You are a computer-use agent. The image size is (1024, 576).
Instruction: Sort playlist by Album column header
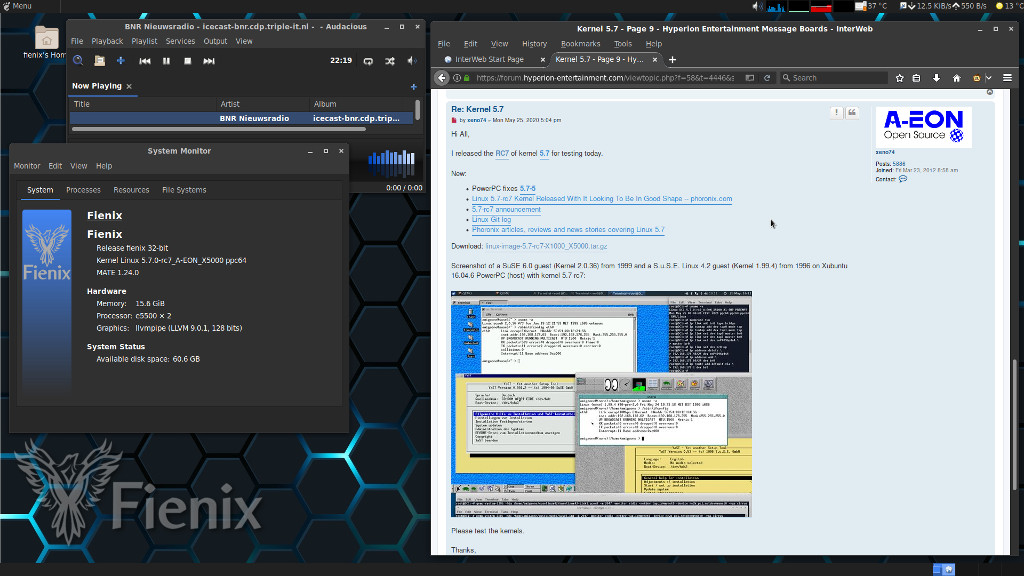[x=362, y=104]
